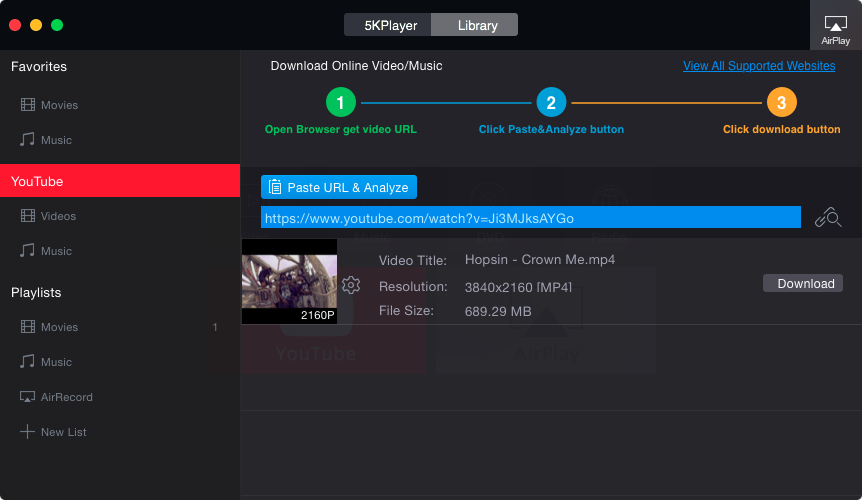Minimize window with yellow button

tap(36, 25)
